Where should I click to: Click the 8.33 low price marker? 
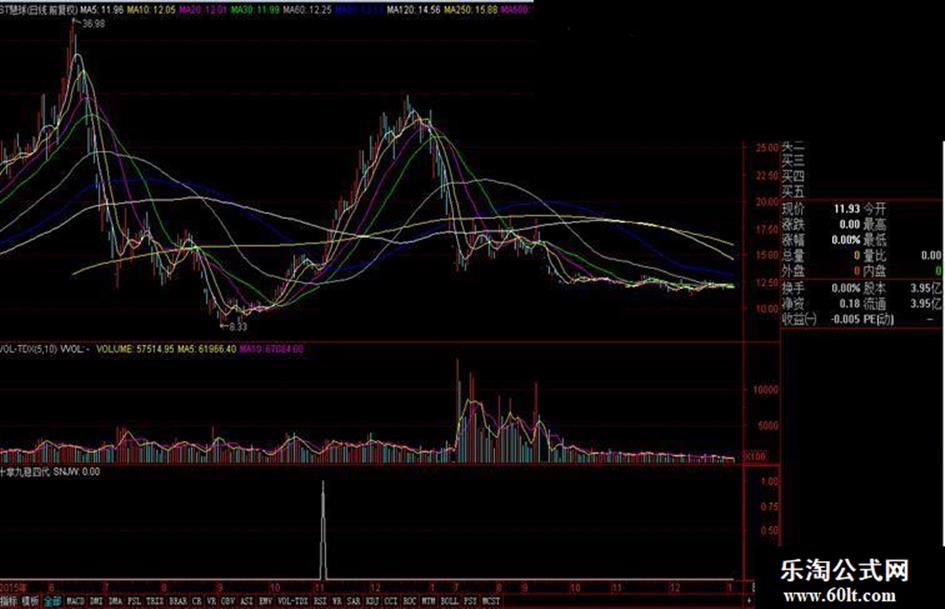click(x=238, y=327)
